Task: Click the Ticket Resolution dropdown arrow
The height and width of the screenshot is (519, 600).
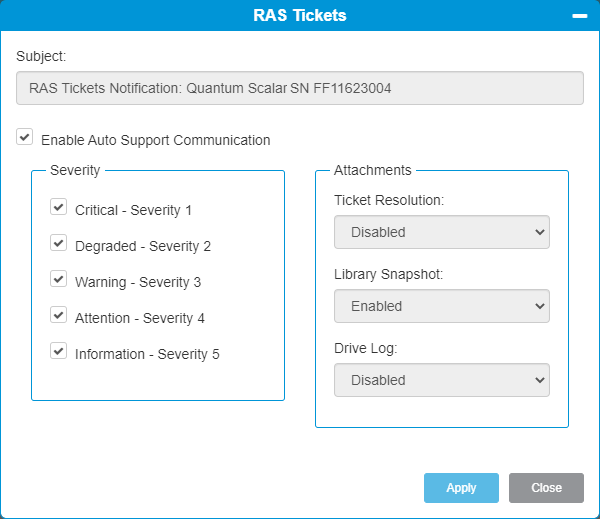Action: pyautogui.click(x=540, y=232)
